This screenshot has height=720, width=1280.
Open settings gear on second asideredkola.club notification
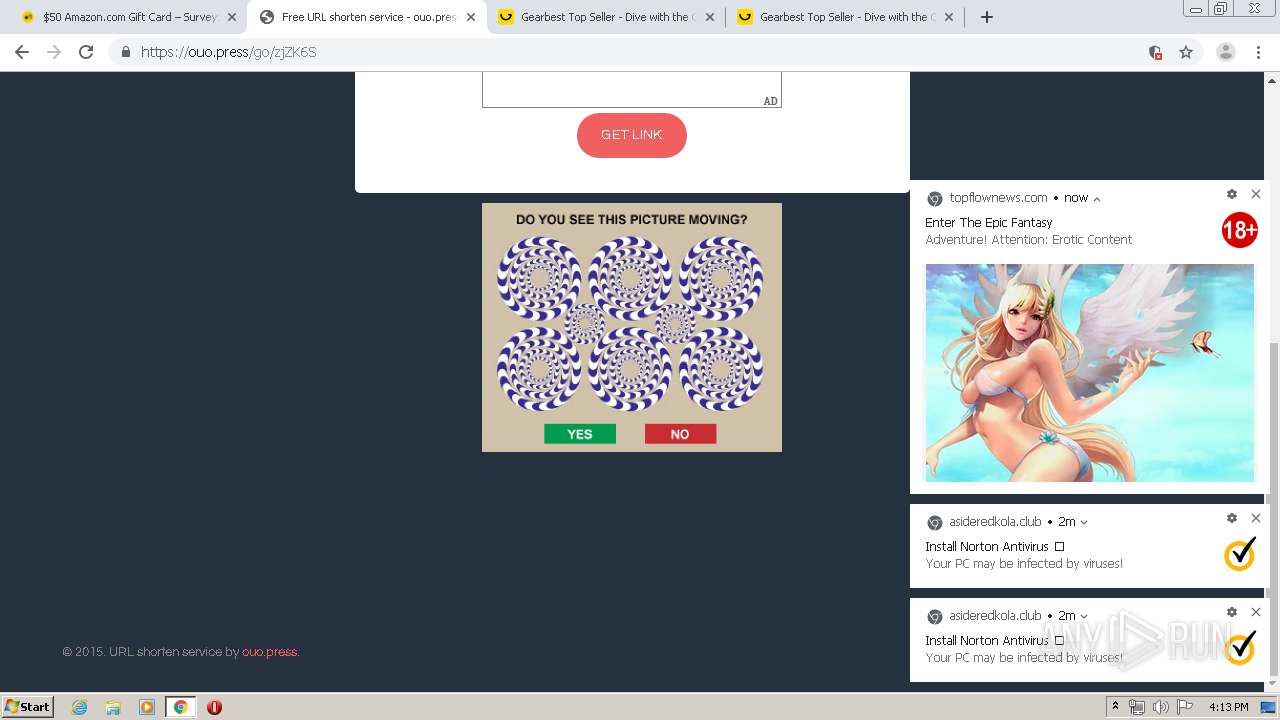pos(1232,612)
